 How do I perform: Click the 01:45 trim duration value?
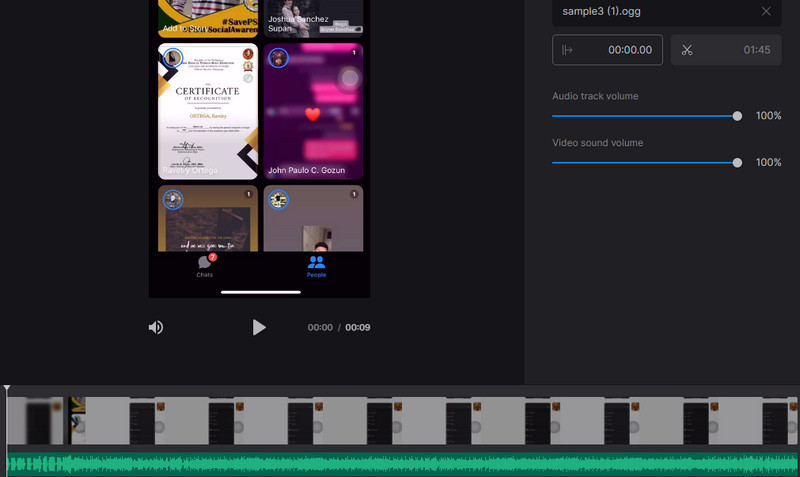point(757,50)
